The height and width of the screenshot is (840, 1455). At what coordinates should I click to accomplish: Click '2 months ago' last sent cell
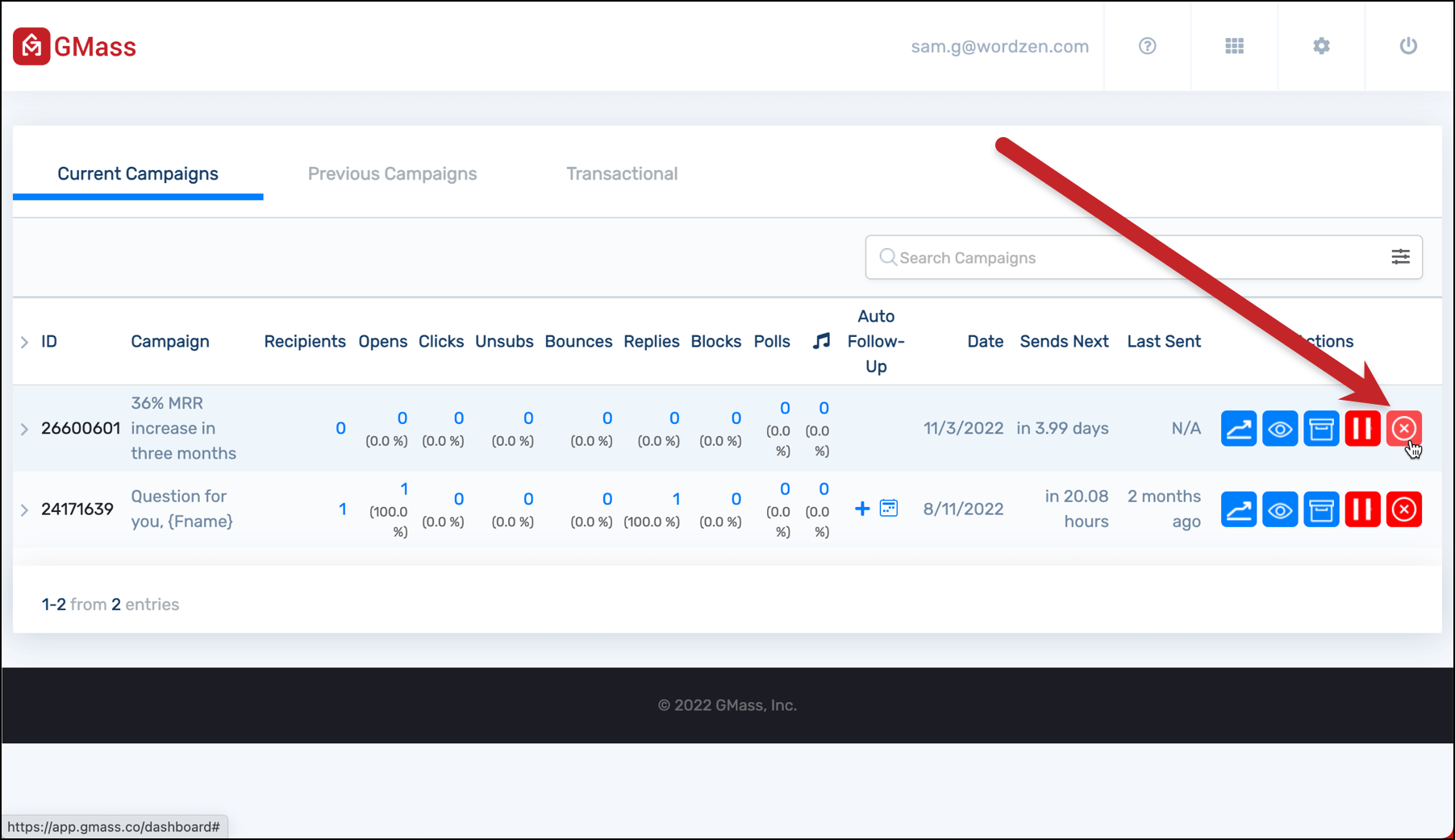(1164, 509)
